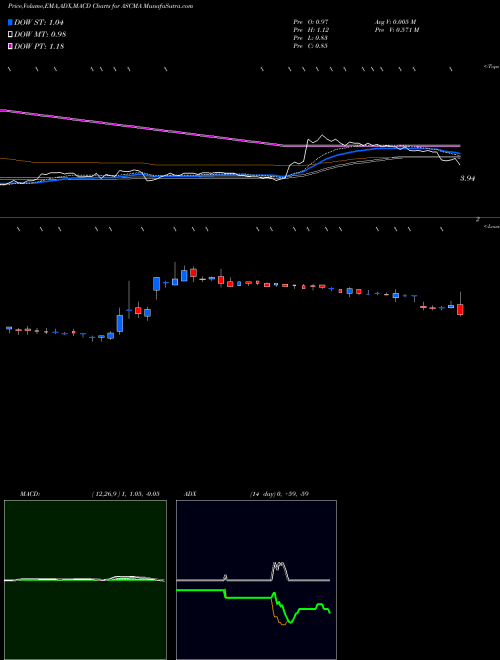Click the 'Pre C: 0.85' close value
This screenshot has width=500, height=660.
pyautogui.click(x=311, y=46)
